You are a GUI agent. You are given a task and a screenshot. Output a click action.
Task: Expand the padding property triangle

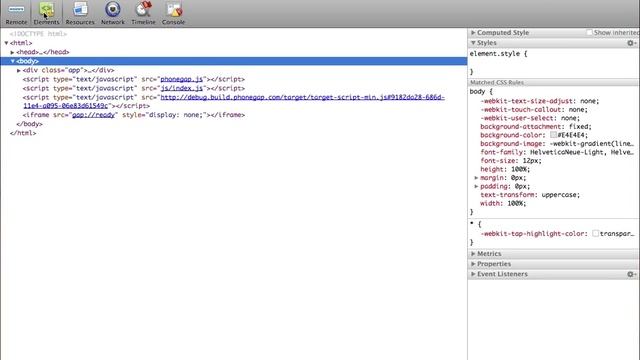[476, 187]
